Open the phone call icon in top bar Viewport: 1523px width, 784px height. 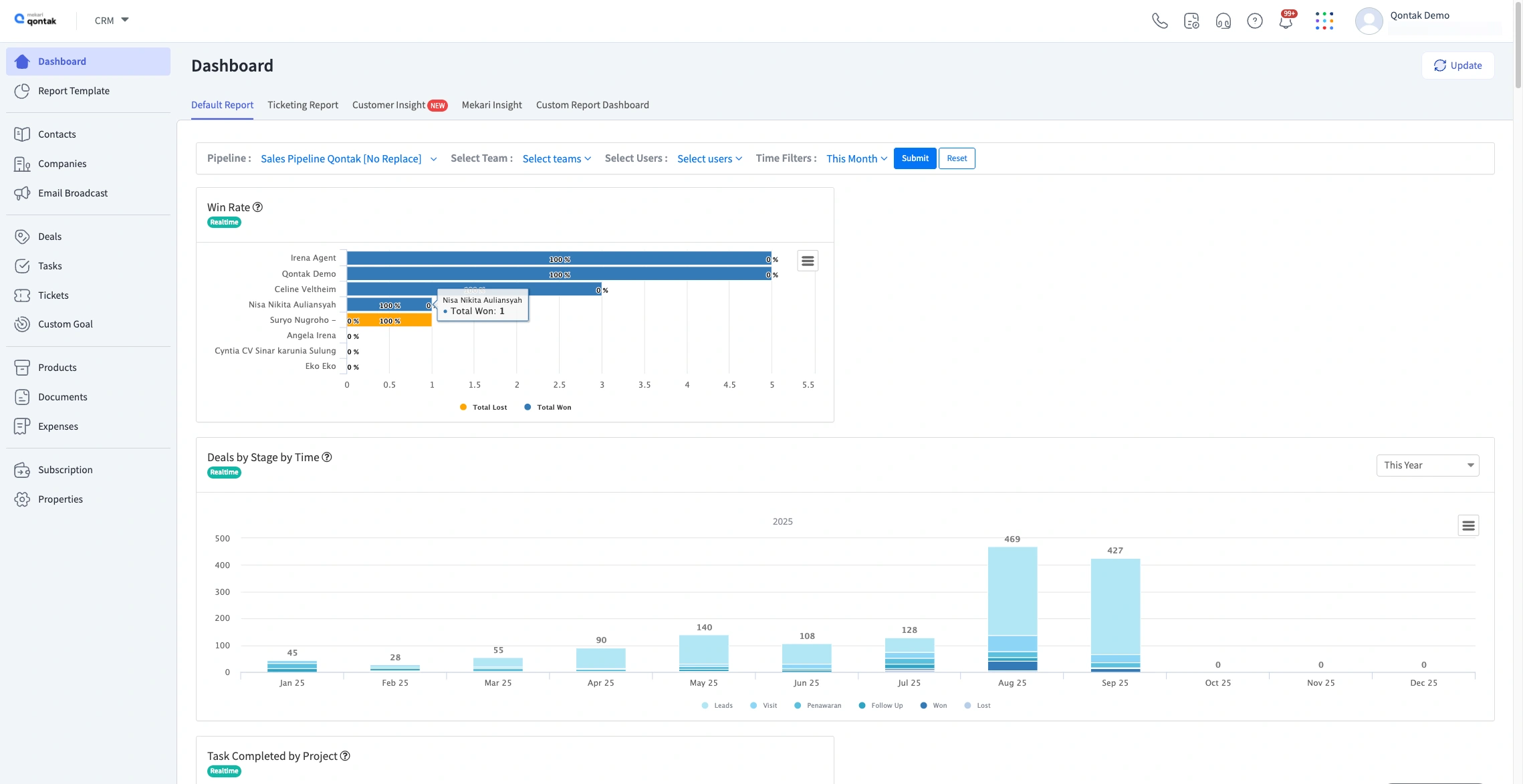(1160, 21)
